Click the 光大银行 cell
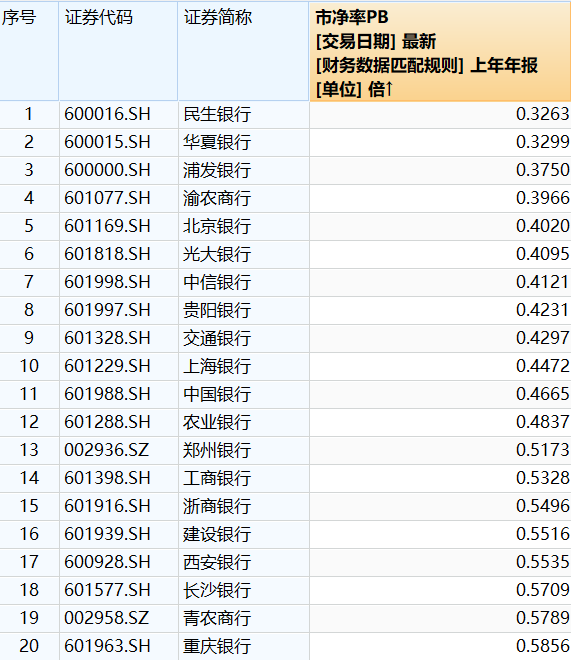Screen dimensions: 571x660 click(x=217, y=254)
